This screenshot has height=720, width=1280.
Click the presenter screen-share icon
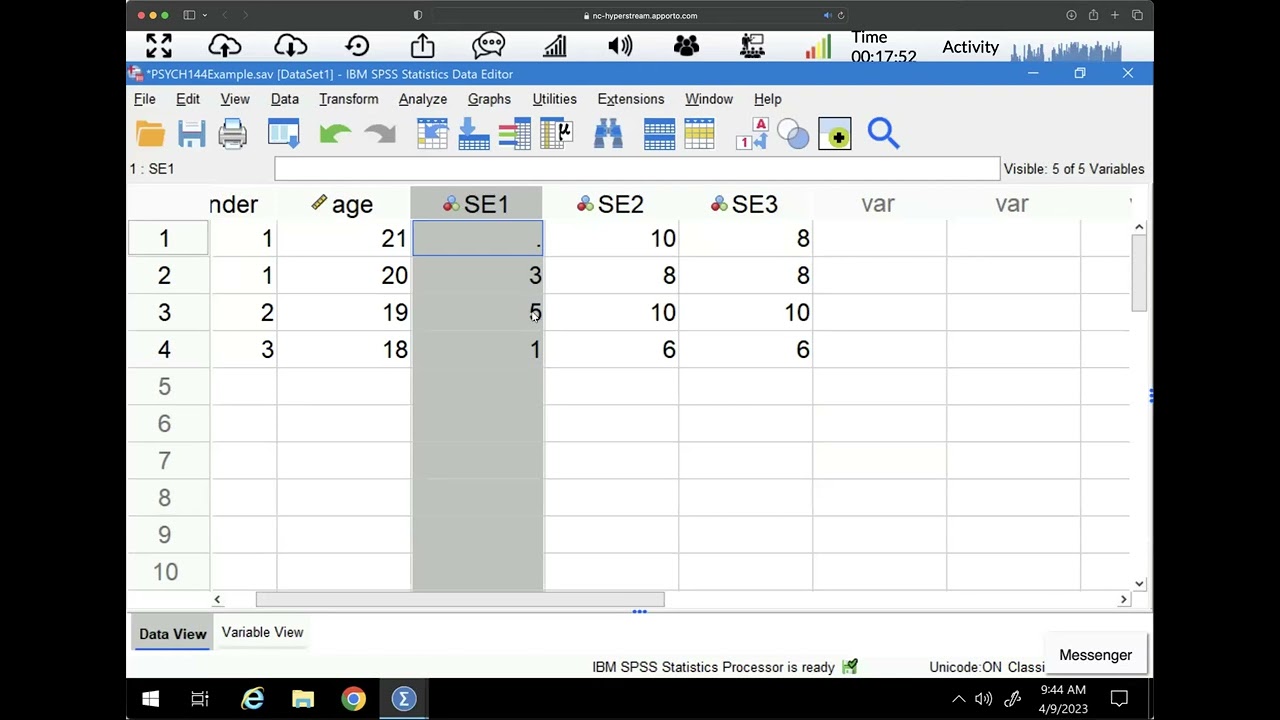[x=752, y=46]
